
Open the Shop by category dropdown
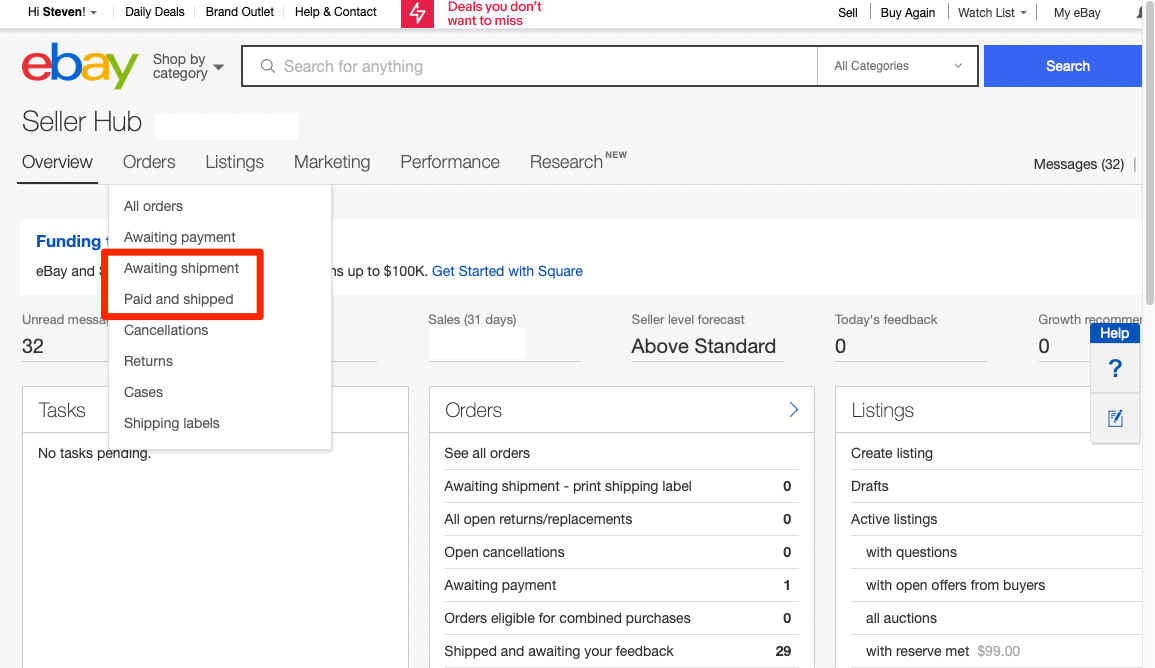(x=188, y=66)
